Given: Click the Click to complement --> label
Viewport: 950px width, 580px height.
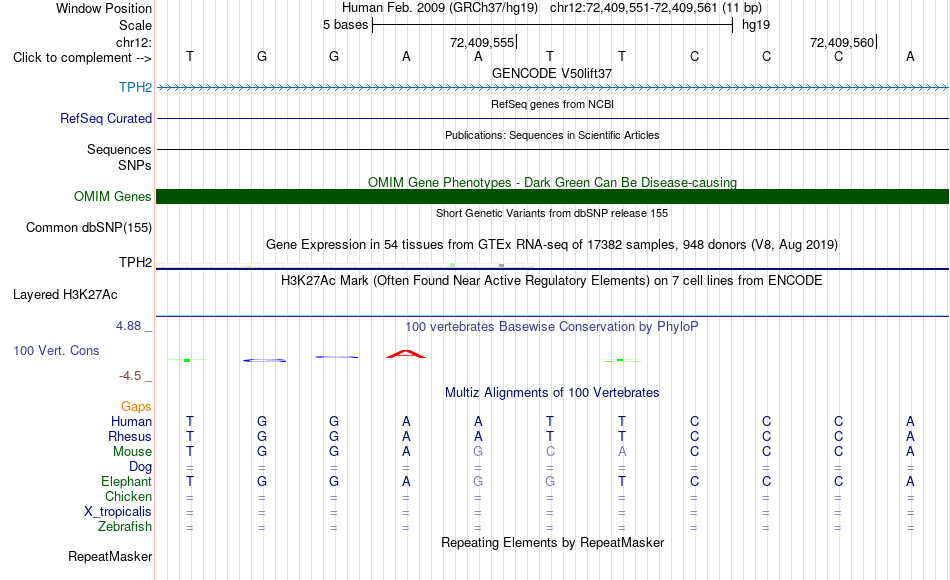Looking at the screenshot, I should pos(82,58).
